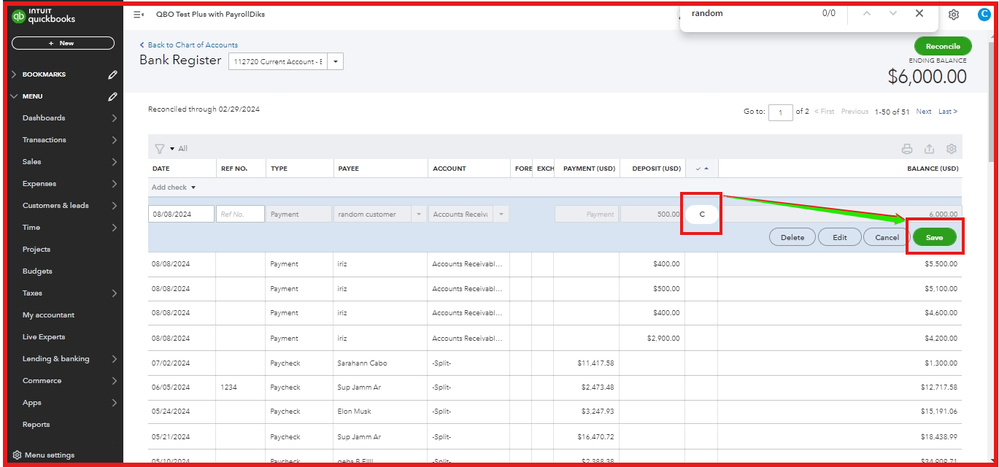Viewport: 999px width, 467px height.
Task: Open the top-right settings gear icon
Action: pyautogui.click(x=953, y=15)
